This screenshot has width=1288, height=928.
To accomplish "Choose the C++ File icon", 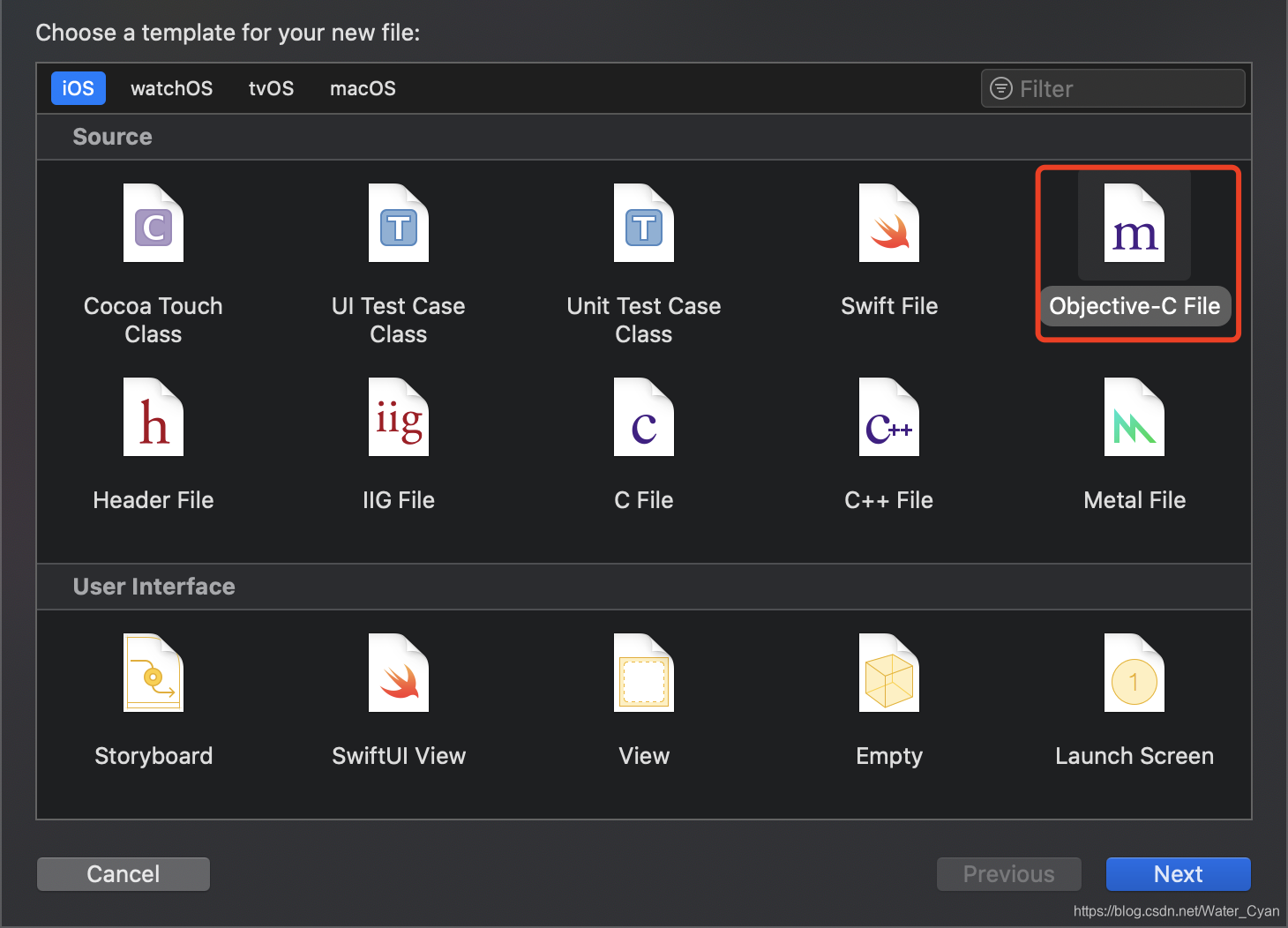I will tap(889, 417).
